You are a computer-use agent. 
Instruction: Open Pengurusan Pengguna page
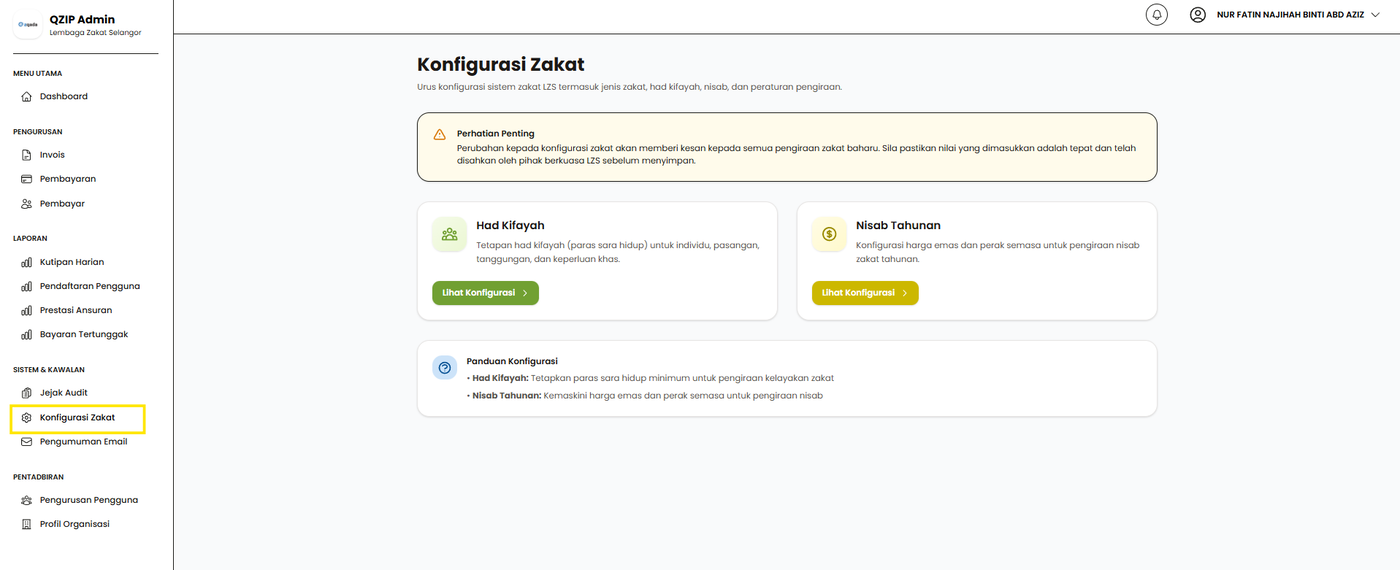pyautogui.click(x=88, y=500)
